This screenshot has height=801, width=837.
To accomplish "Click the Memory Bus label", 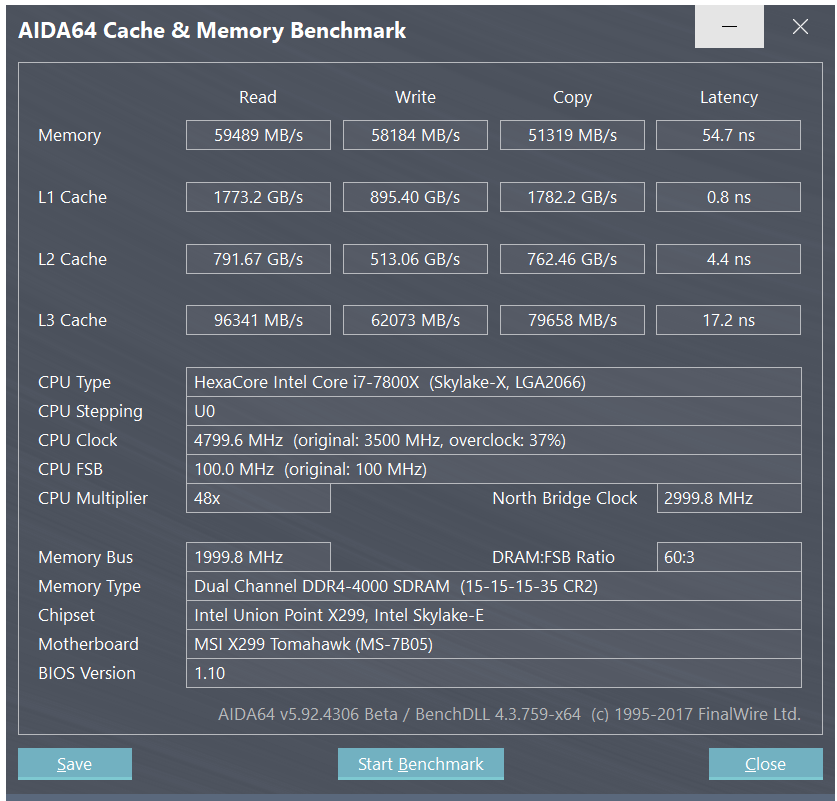I will [x=85, y=557].
